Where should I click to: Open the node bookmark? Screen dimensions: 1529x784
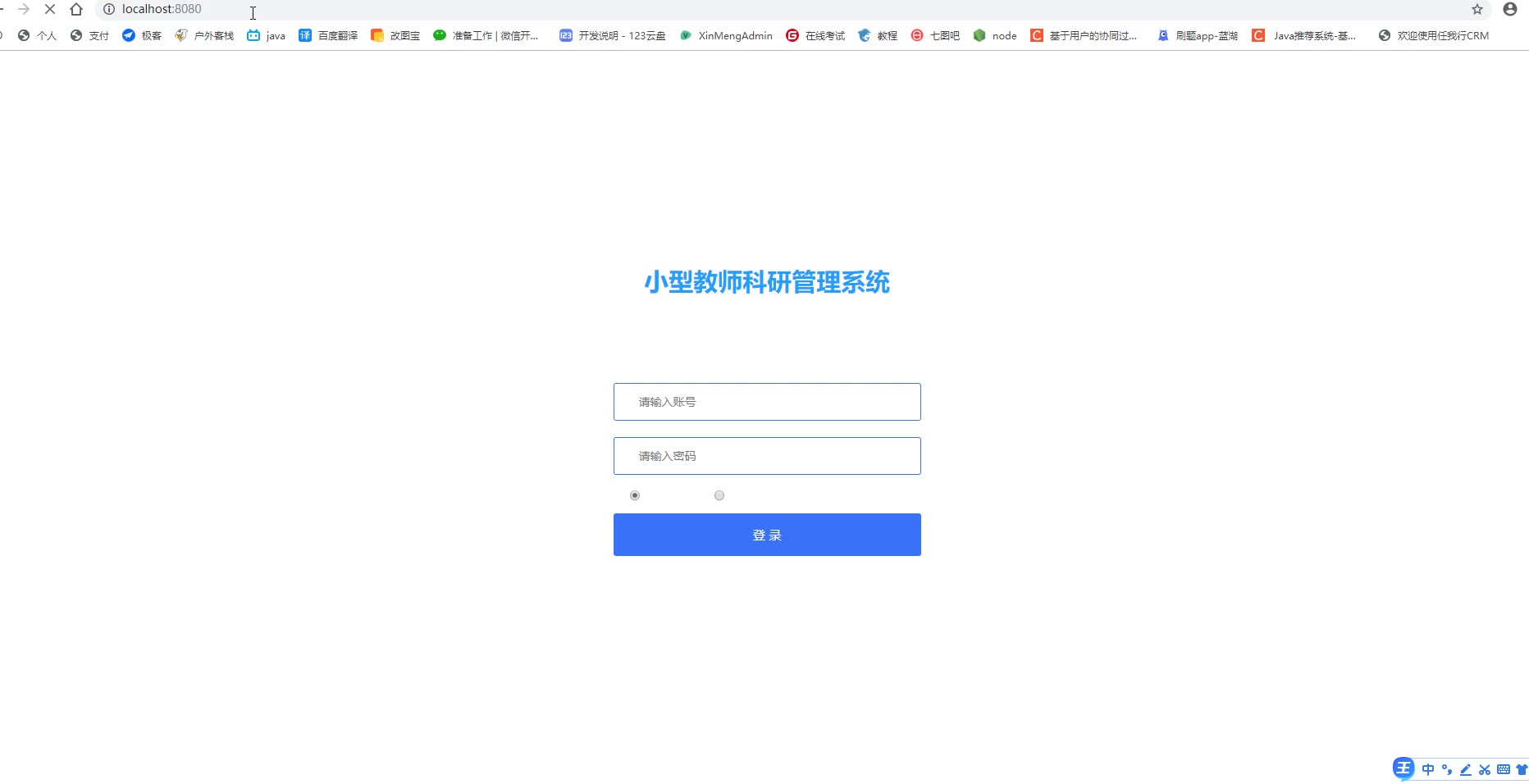coord(995,35)
